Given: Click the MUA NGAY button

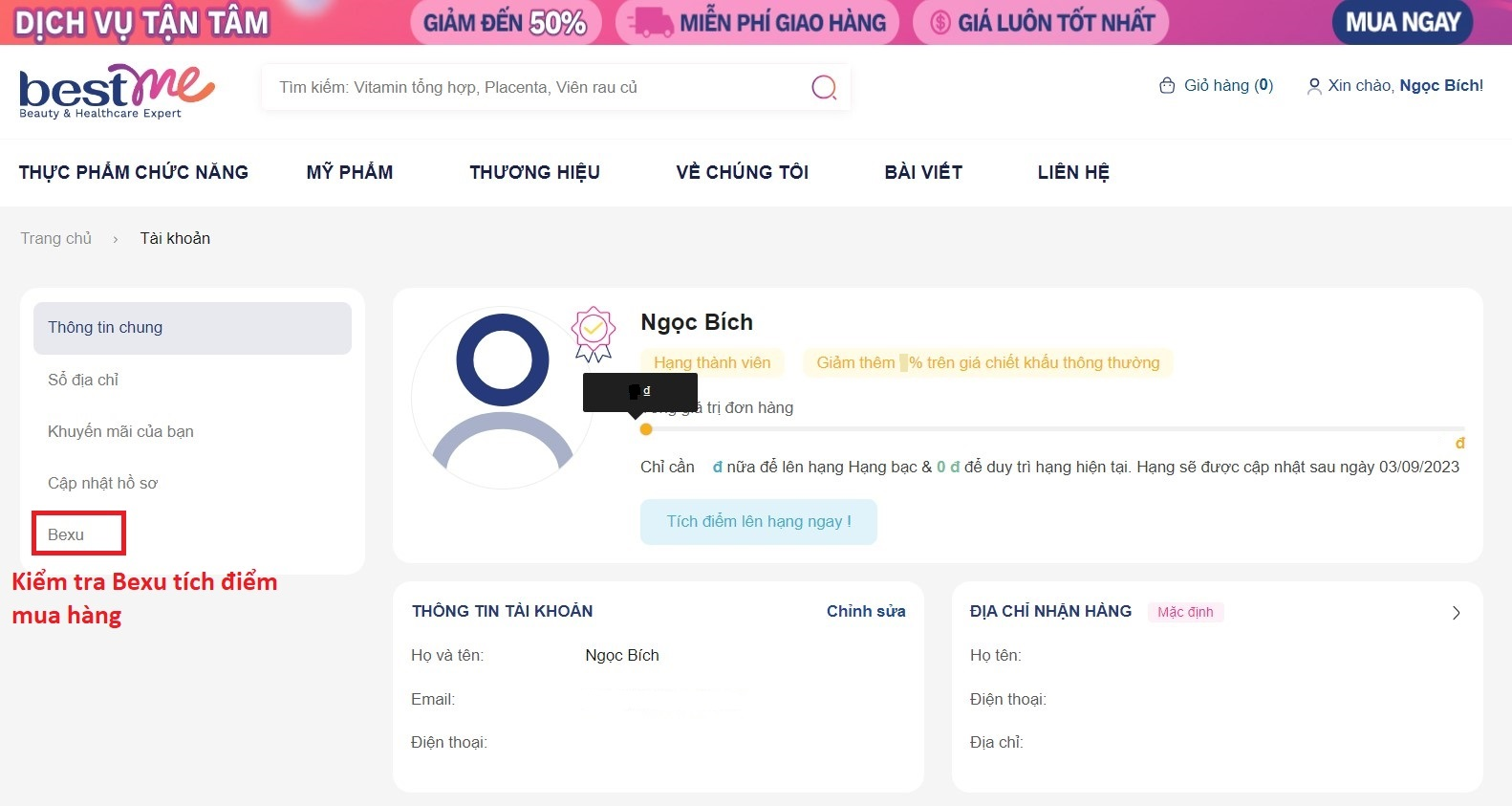Looking at the screenshot, I should (1401, 21).
